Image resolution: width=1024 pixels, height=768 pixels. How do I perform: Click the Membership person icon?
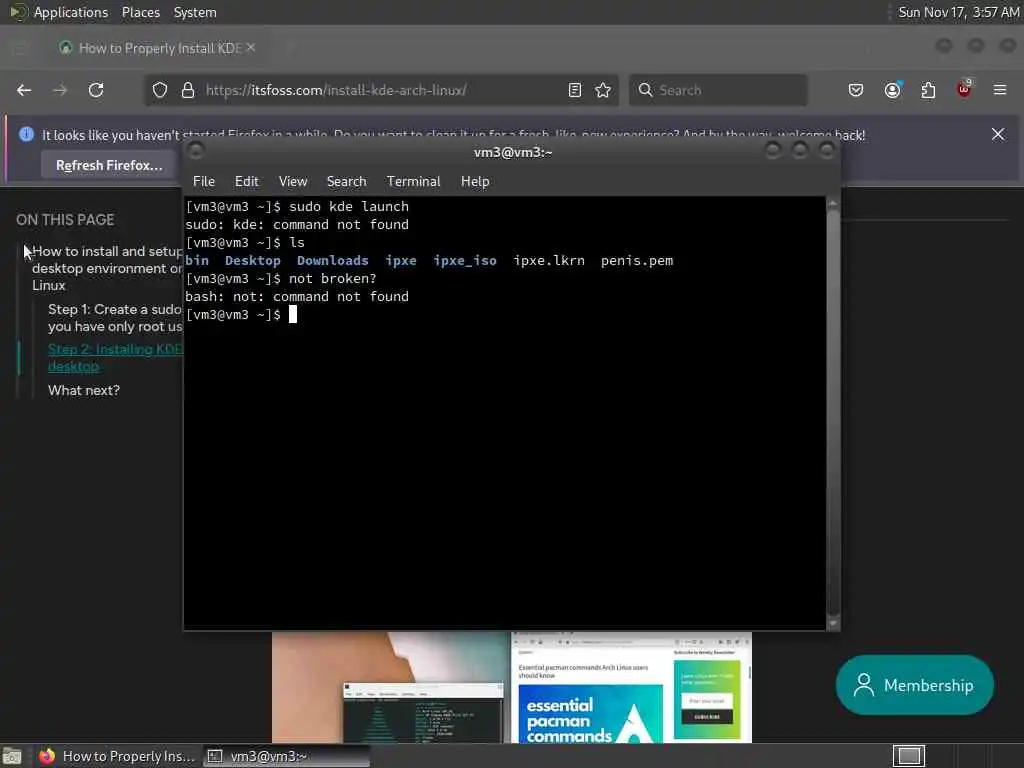(863, 685)
